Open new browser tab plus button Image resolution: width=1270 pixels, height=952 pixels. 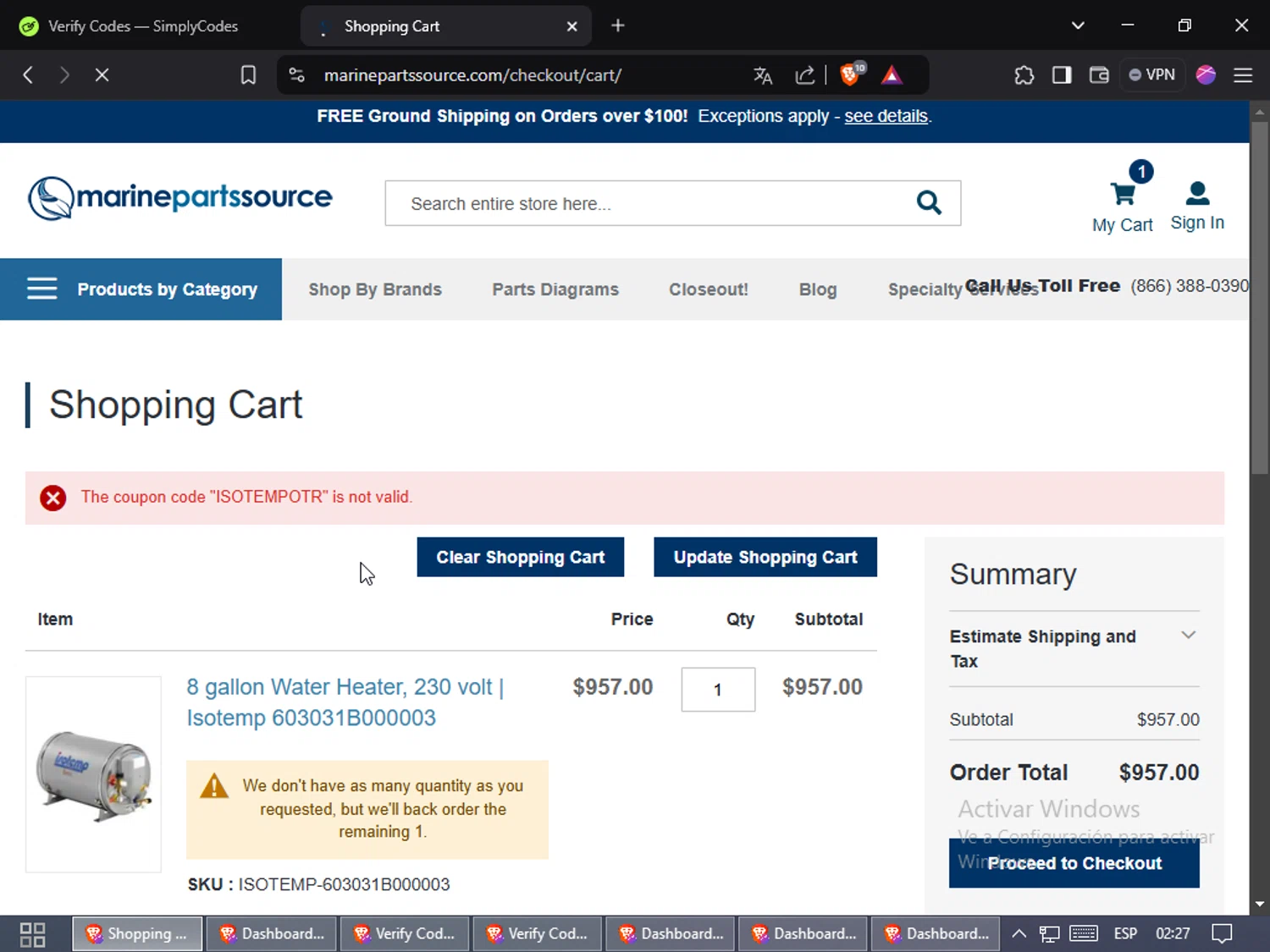[x=618, y=26]
